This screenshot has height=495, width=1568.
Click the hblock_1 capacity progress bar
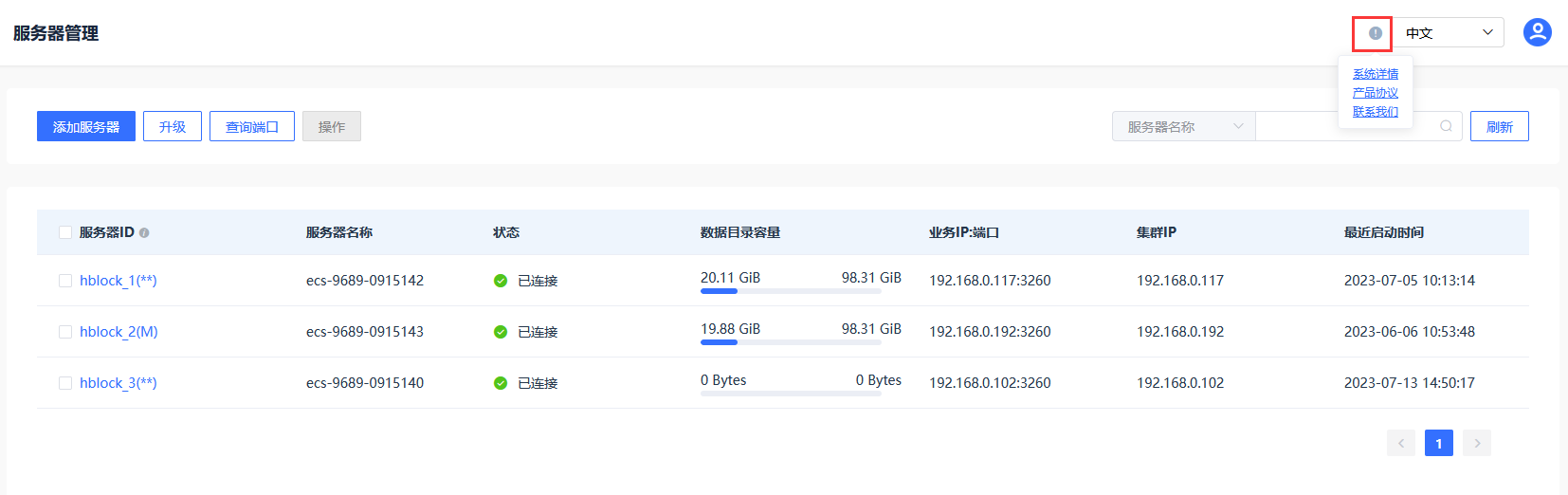(791, 291)
